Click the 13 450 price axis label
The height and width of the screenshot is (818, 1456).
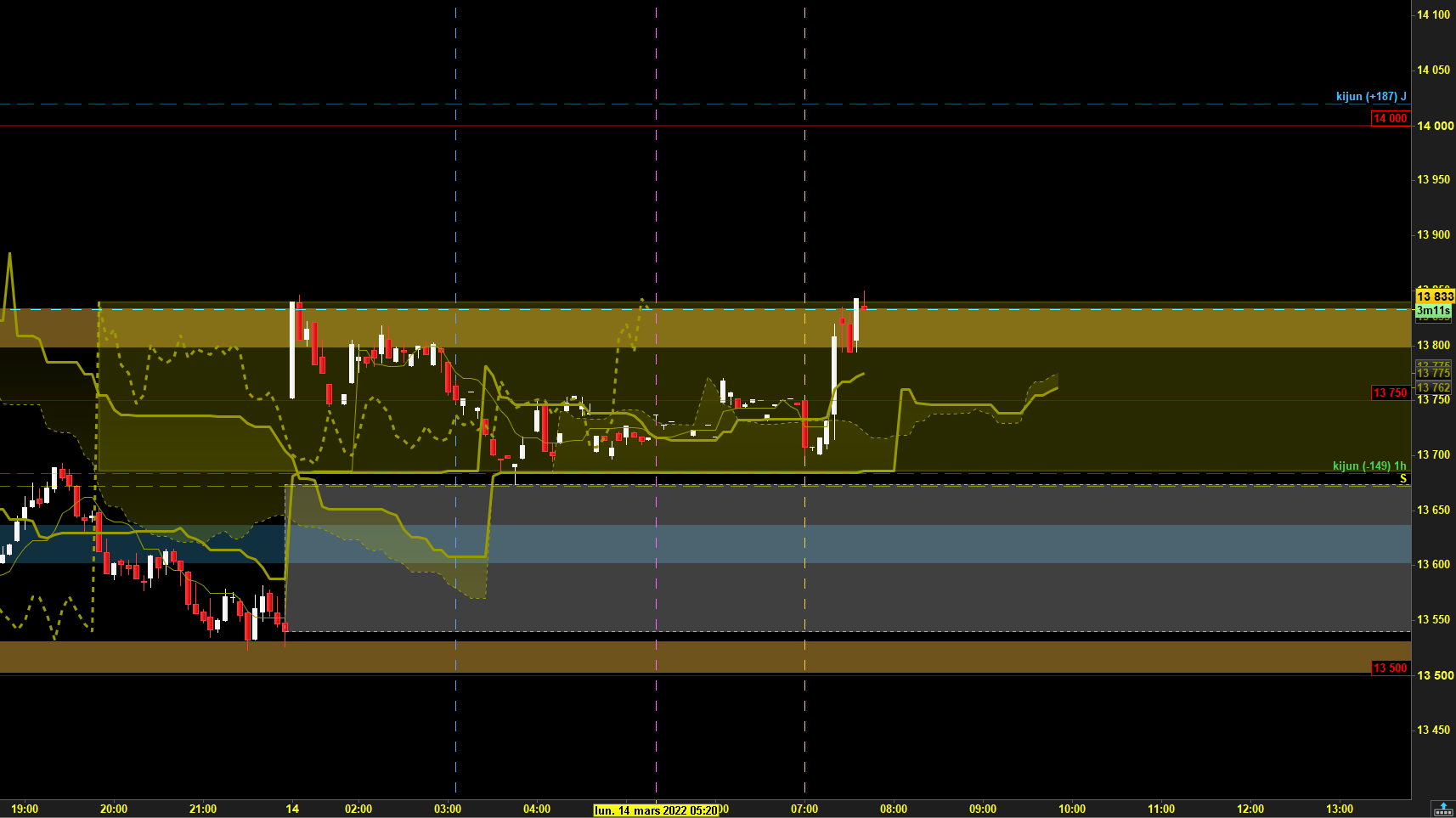click(x=1434, y=730)
